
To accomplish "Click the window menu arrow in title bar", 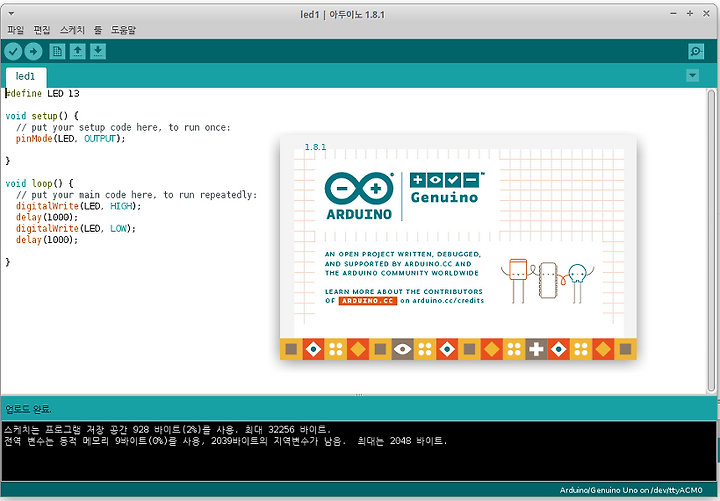I will 11,14.
